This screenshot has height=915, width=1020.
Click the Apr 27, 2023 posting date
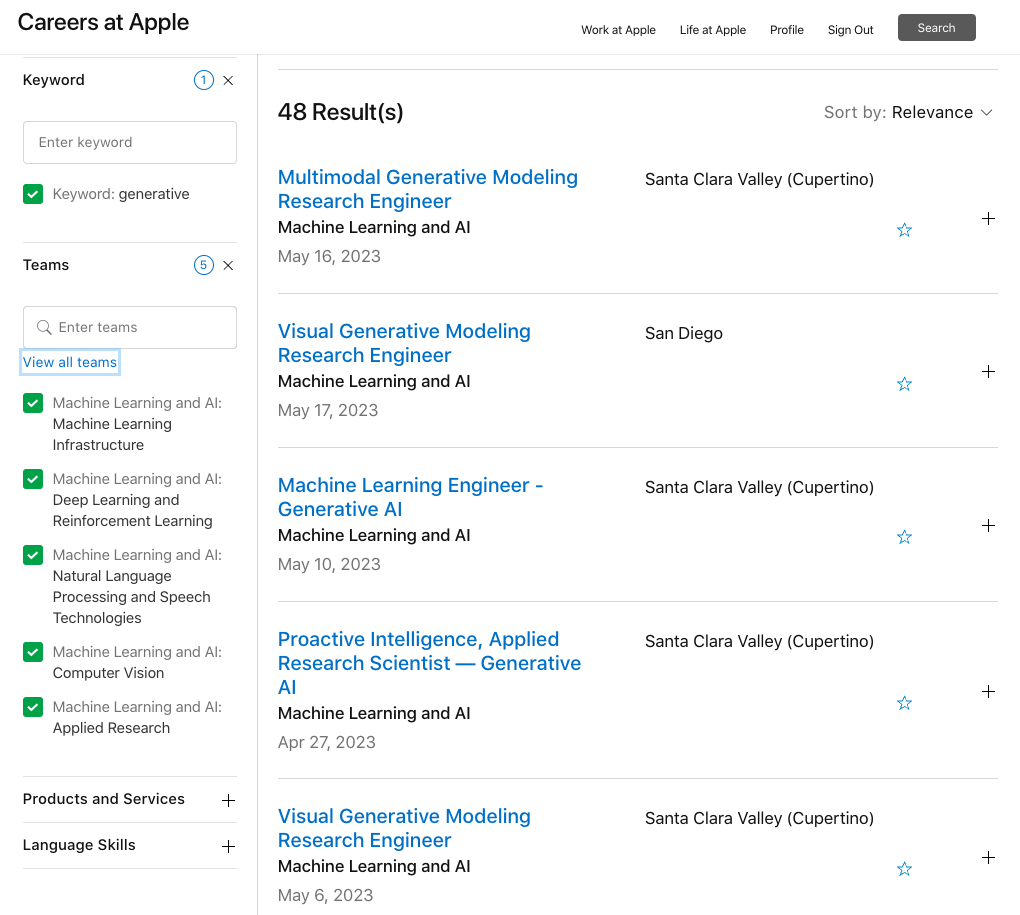(x=327, y=743)
